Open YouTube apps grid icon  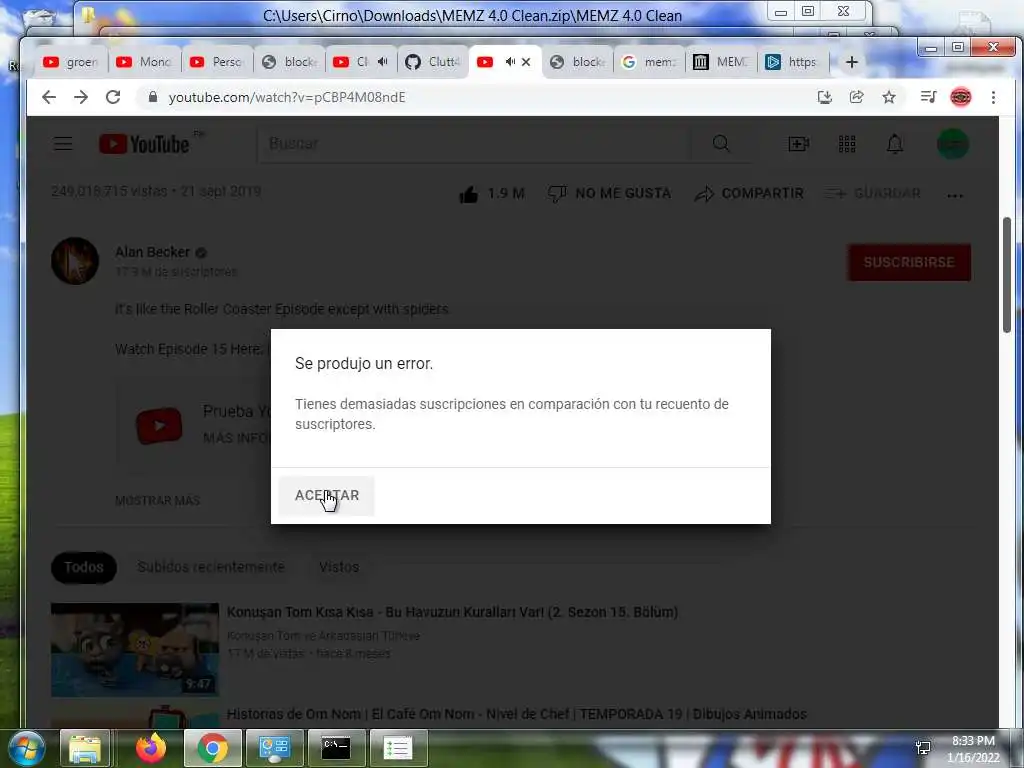click(x=847, y=144)
